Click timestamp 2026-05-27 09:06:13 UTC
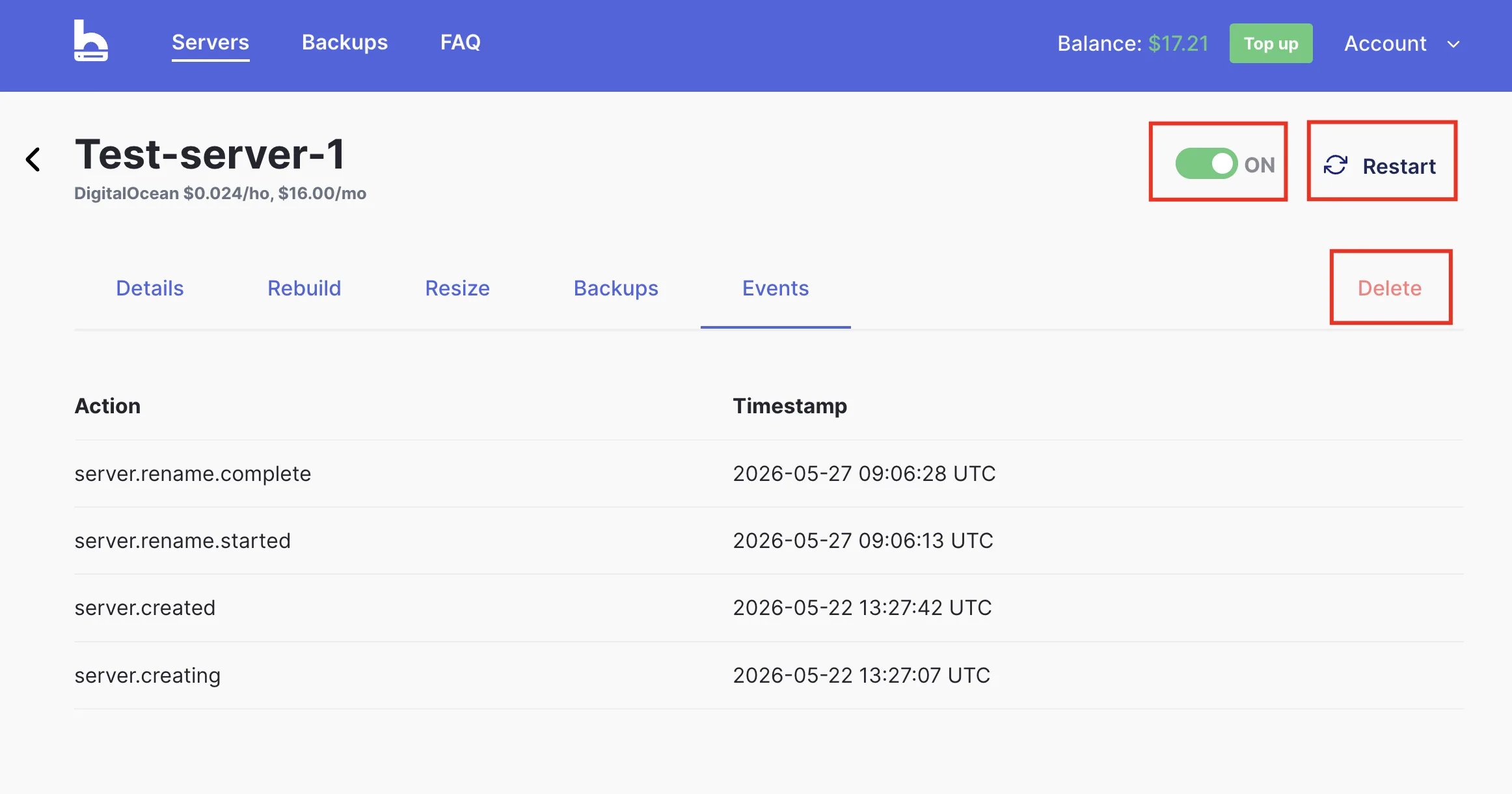 pos(863,540)
